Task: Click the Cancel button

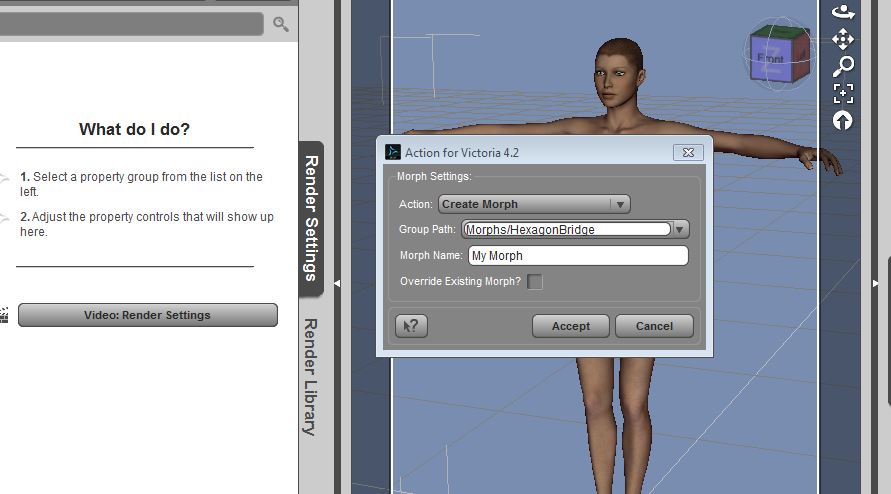Action: point(654,326)
